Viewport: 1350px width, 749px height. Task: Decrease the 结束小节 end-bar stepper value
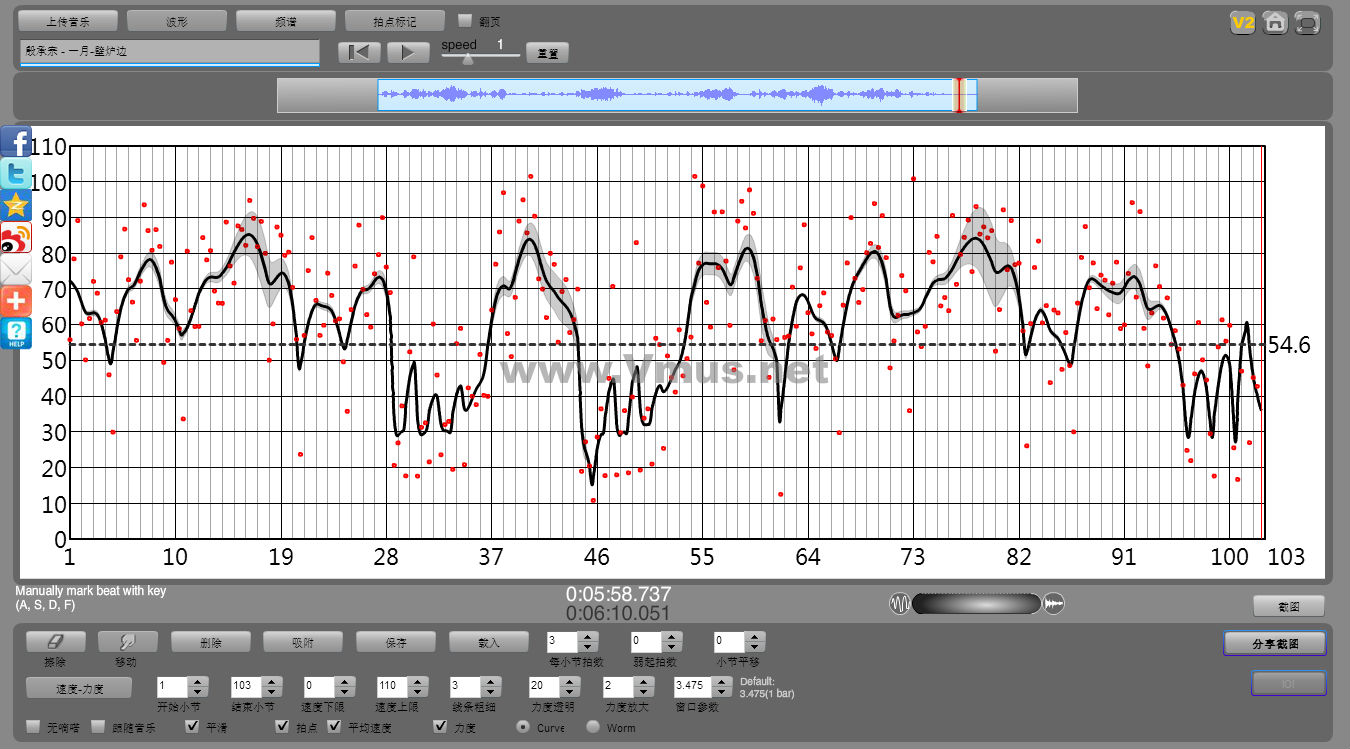click(271, 692)
